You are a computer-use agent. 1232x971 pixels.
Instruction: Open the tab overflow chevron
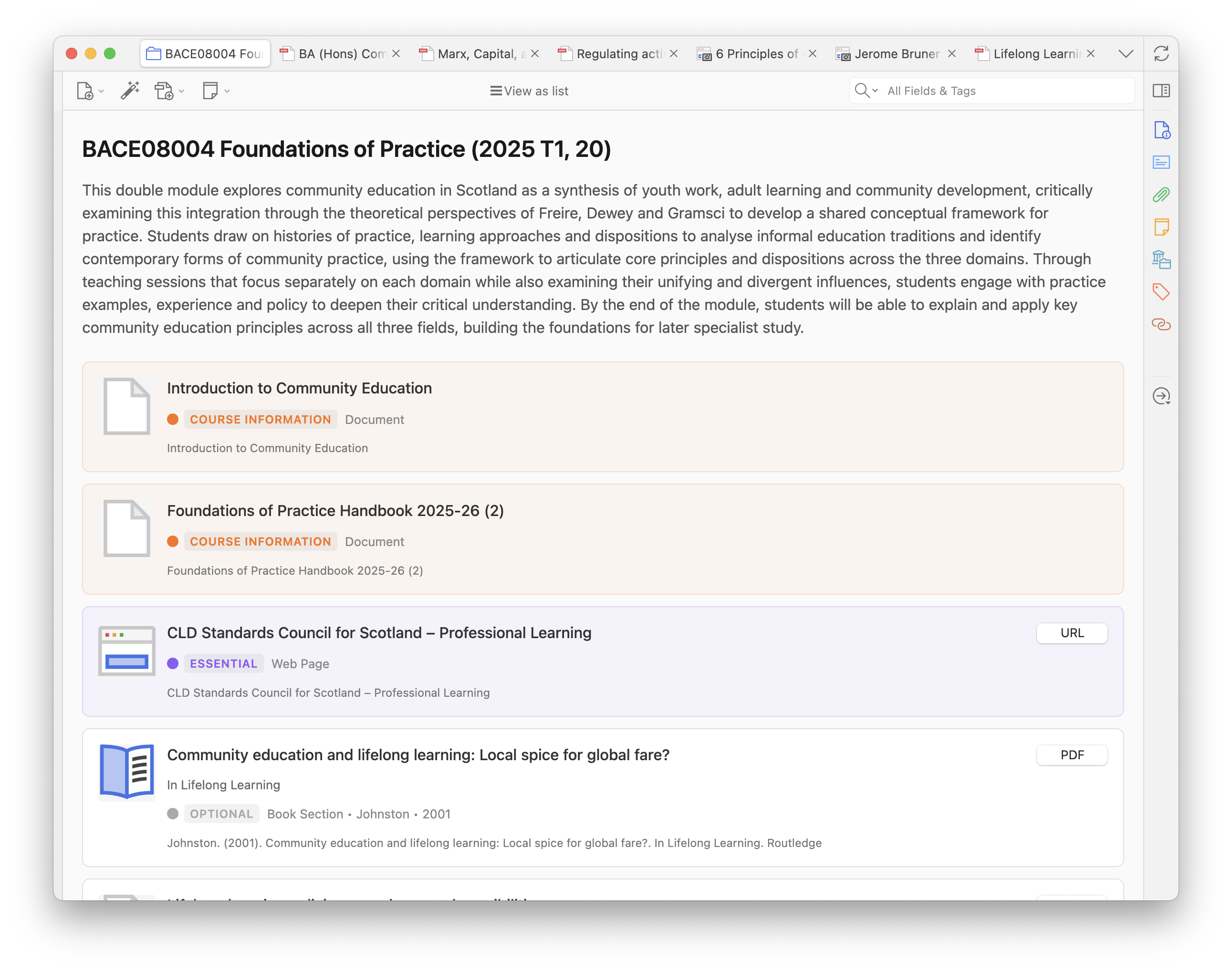click(1126, 54)
